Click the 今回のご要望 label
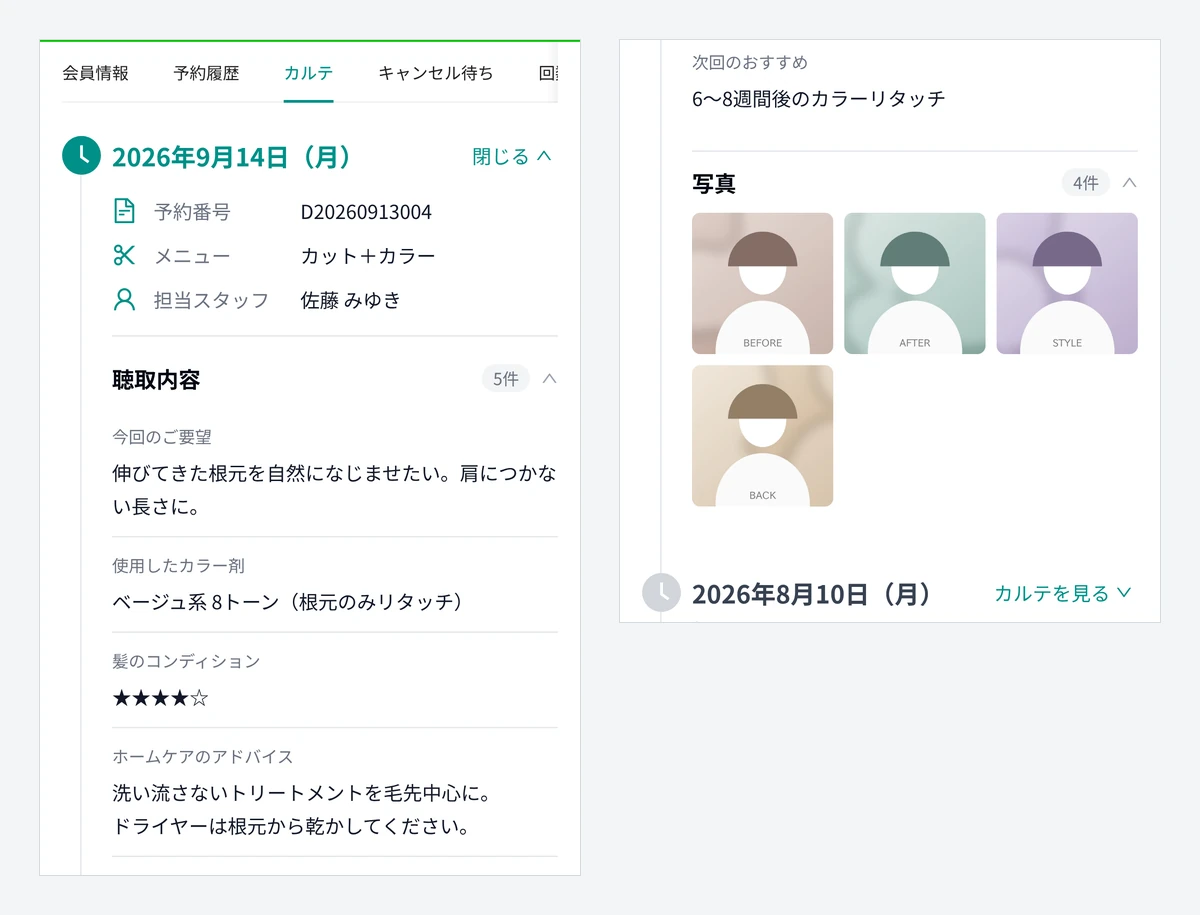Image resolution: width=1200 pixels, height=915 pixels. (162, 437)
